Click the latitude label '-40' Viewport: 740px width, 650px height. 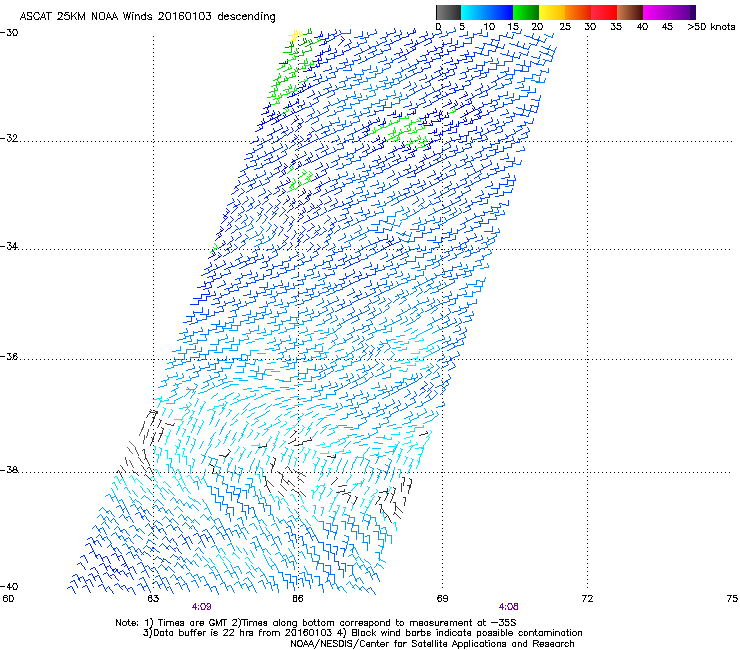point(9,586)
